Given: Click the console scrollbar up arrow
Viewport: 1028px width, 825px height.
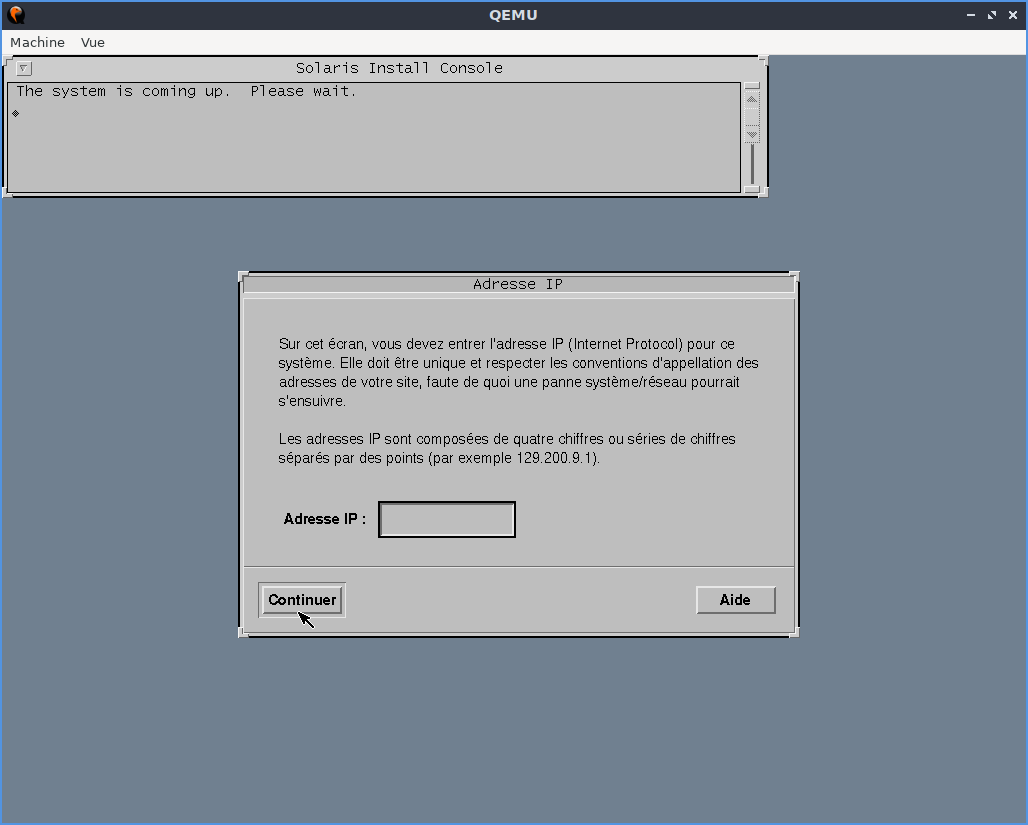Looking at the screenshot, I should click(752, 99).
